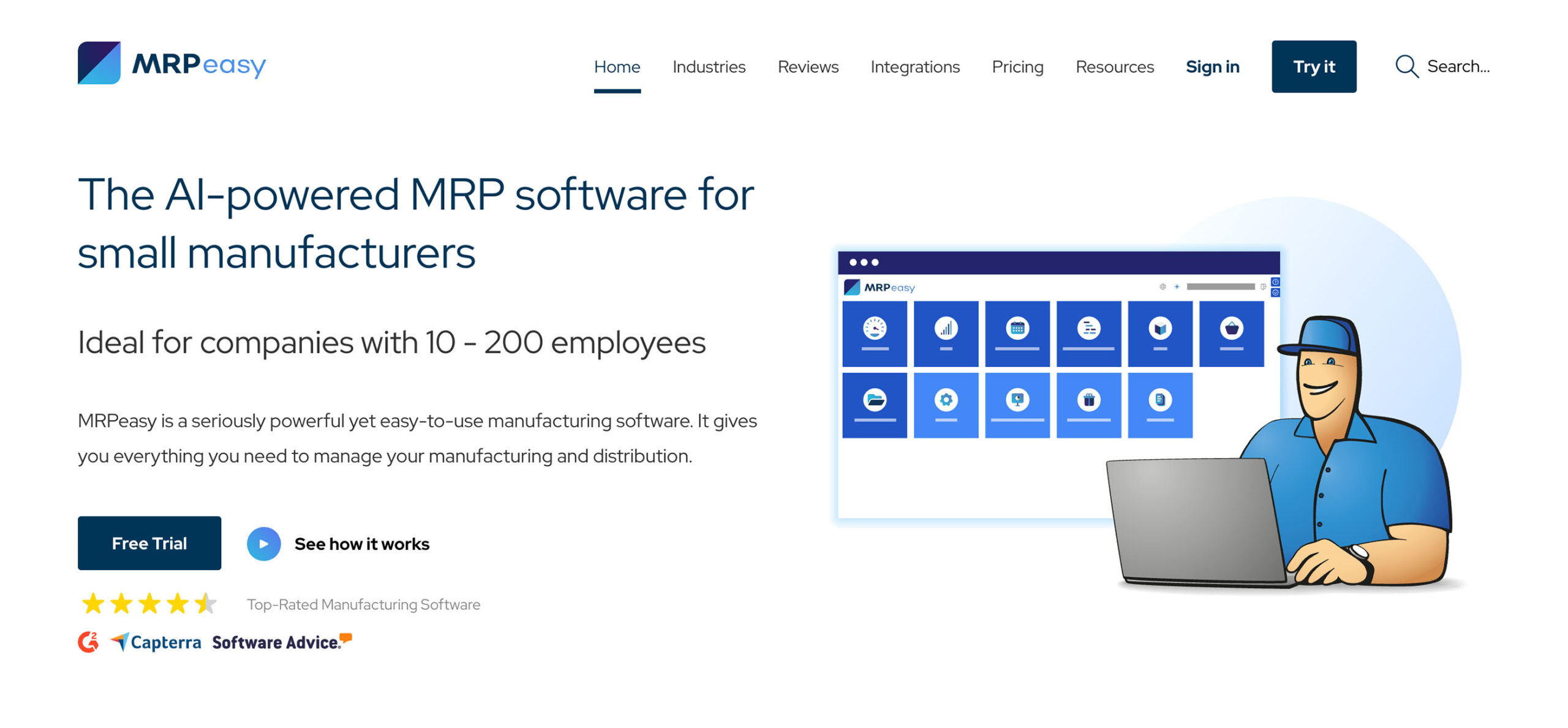The height and width of the screenshot is (728, 1568).
Task: Click the settings gear tile in illustration
Action: click(x=946, y=405)
